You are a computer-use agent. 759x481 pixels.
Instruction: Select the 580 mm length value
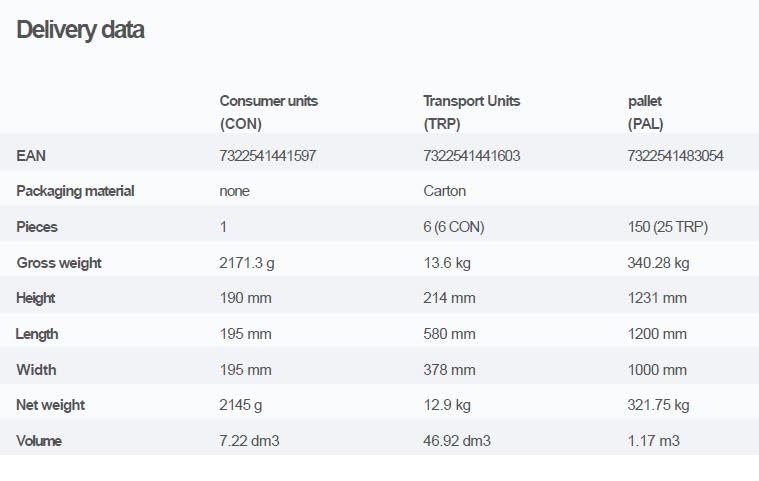pyautogui.click(x=450, y=334)
